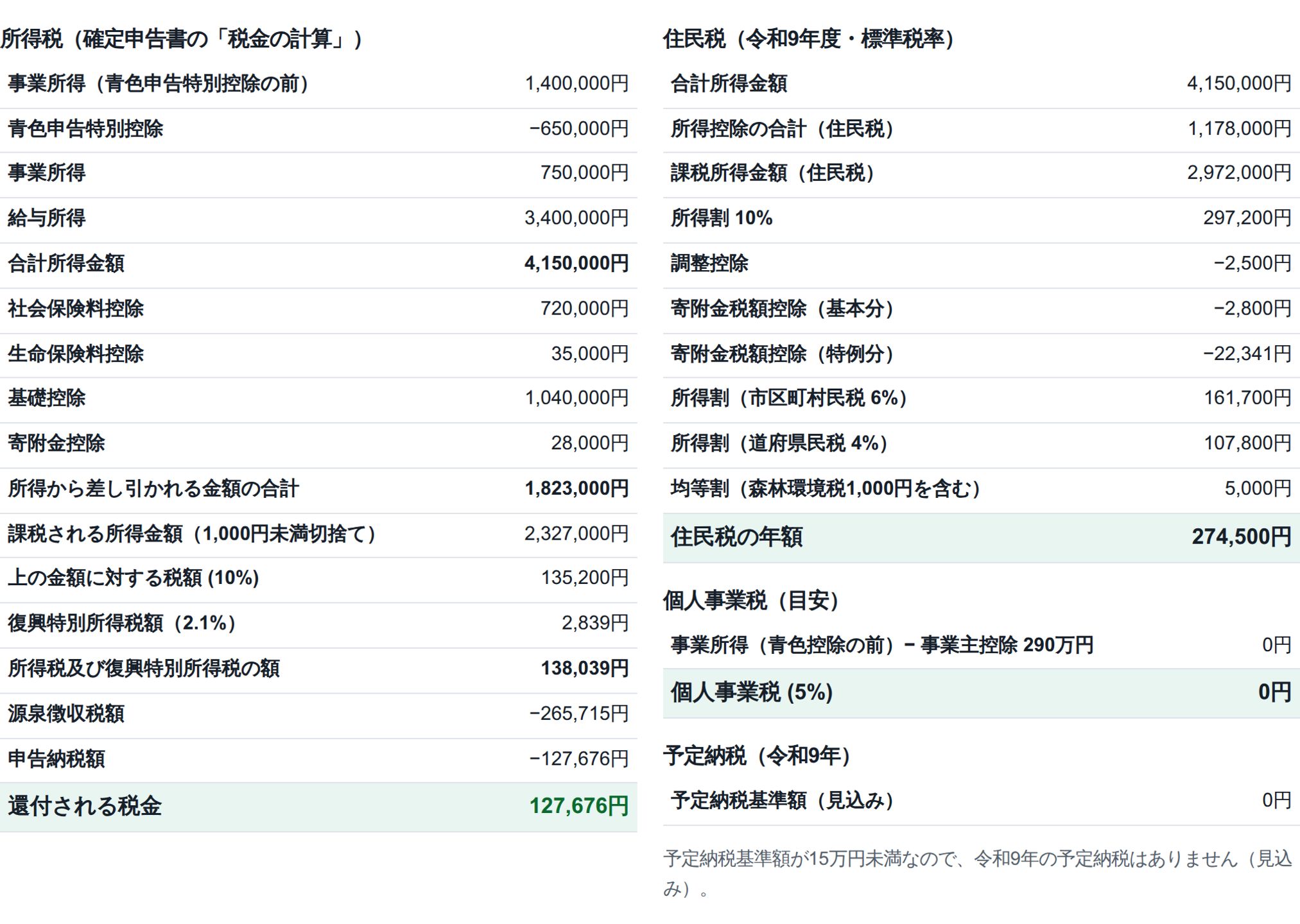Viewport: 1300px width, 924px height.
Task: Click the 基礎控除 value 1,040,000円
Action: pos(576,398)
